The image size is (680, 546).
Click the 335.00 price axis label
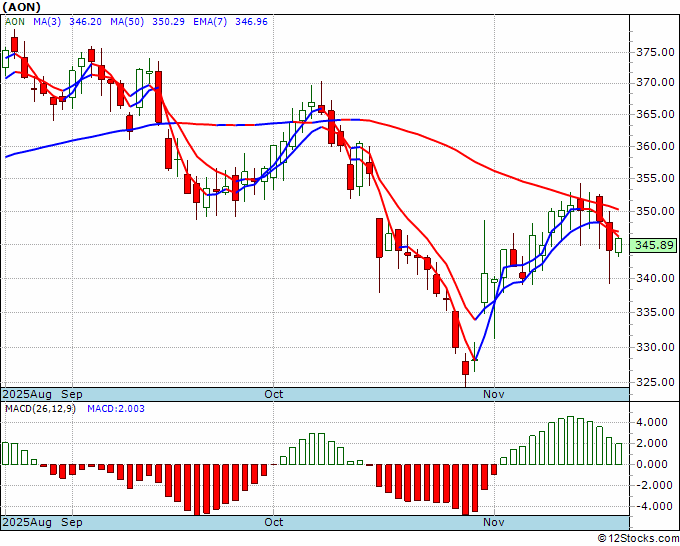[x=655, y=312]
